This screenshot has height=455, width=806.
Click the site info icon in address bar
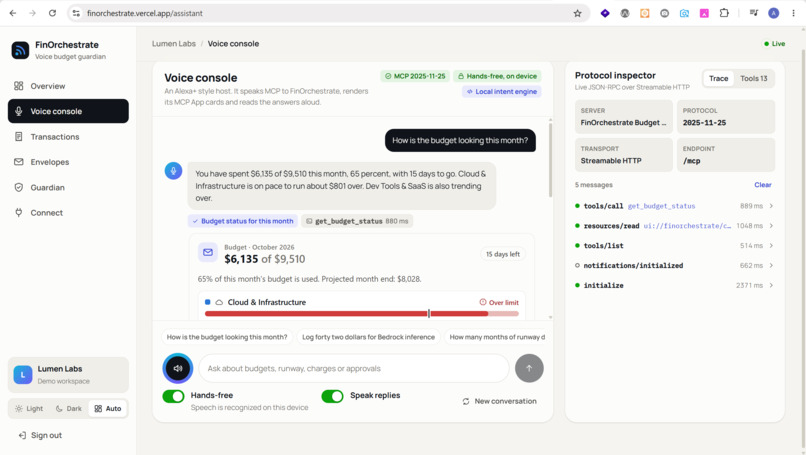click(x=76, y=13)
